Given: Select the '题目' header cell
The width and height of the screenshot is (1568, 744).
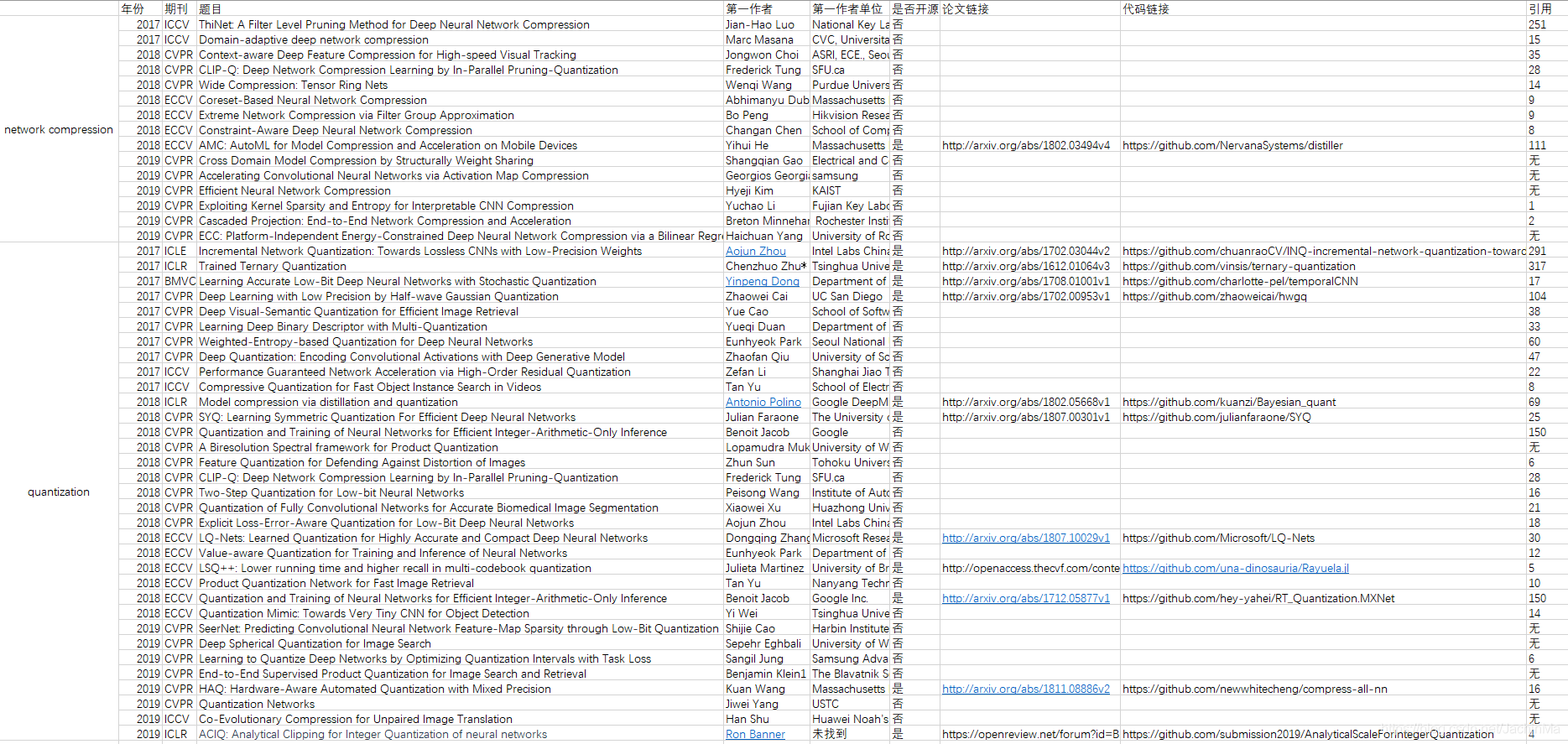Looking at the screenshot, I should pyautogui.click(x=460, y=8).
